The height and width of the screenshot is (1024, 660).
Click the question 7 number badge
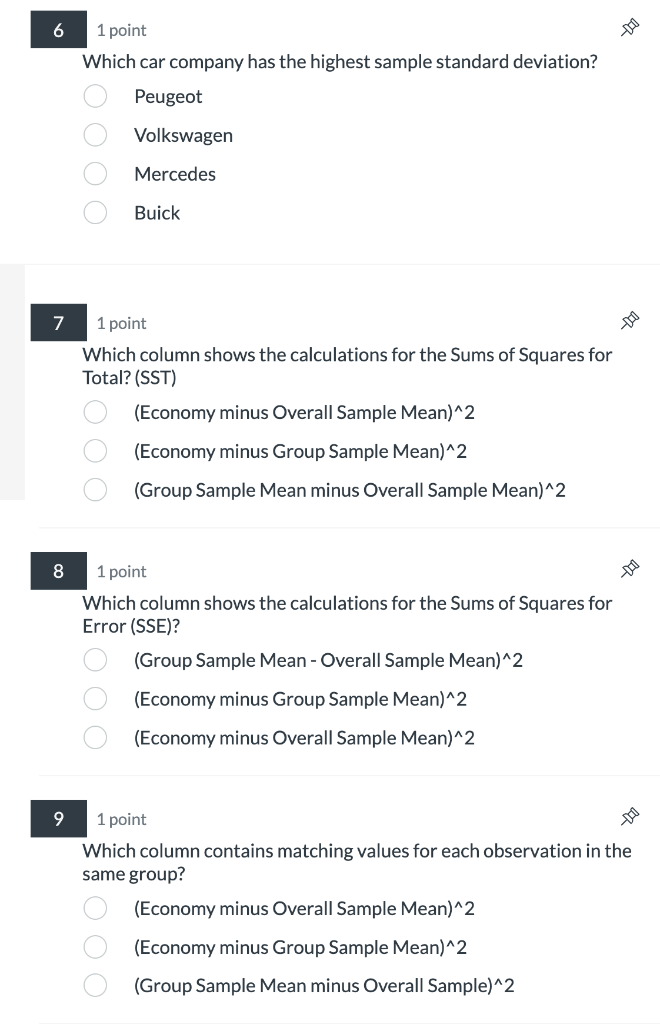58,322
